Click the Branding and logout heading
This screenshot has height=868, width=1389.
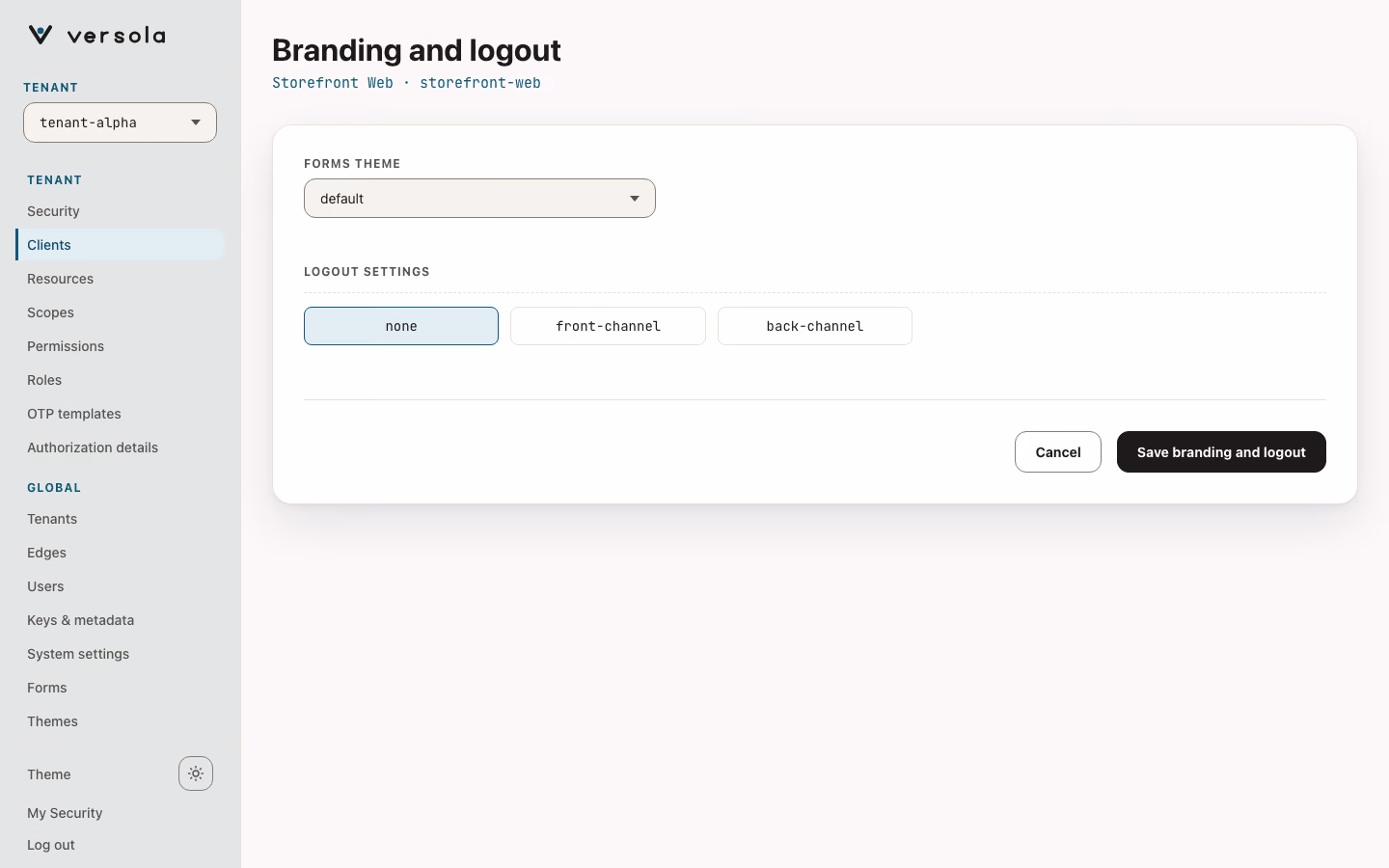417,50
